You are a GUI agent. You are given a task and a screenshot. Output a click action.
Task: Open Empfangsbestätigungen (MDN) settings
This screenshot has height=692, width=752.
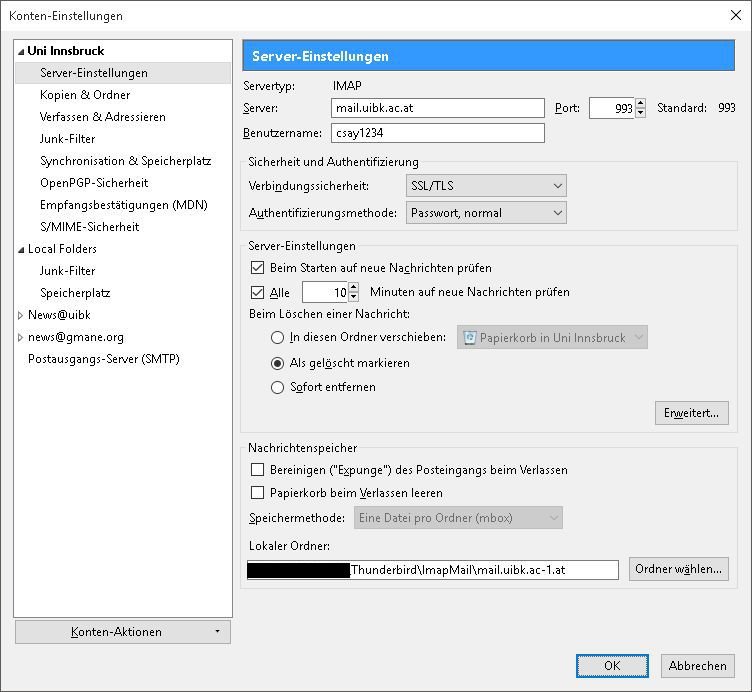[x=124, y=205]
